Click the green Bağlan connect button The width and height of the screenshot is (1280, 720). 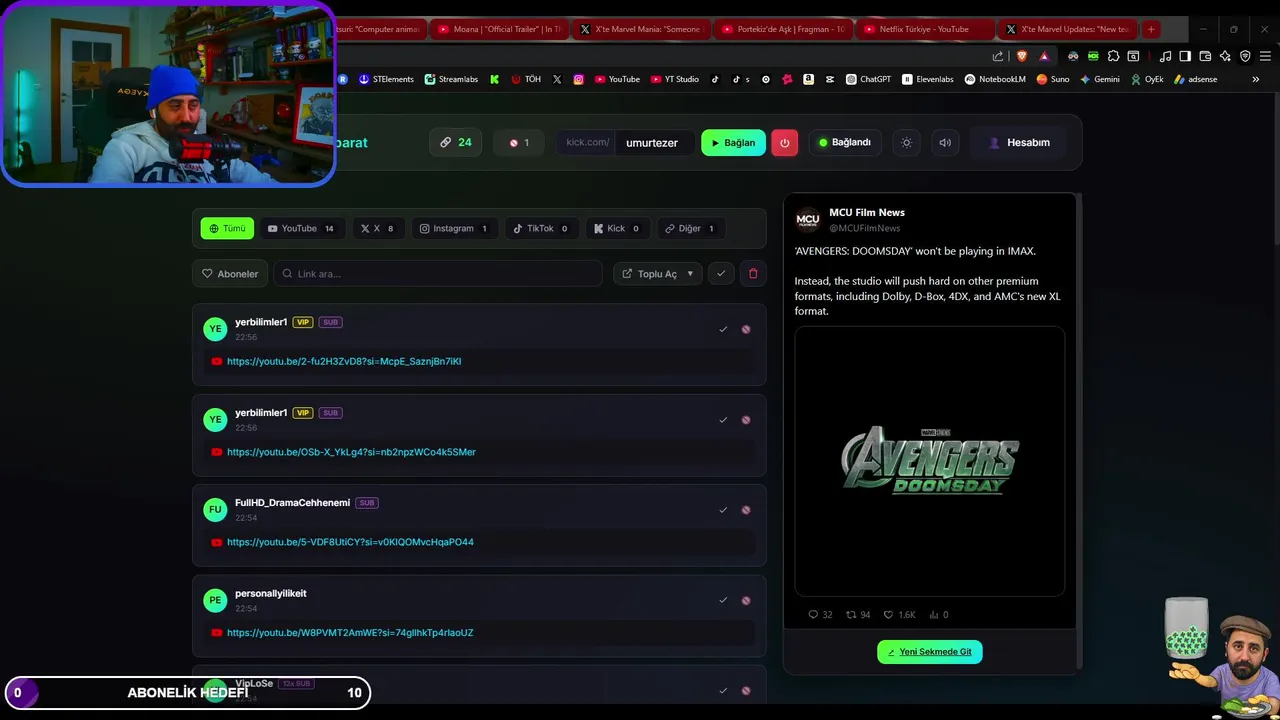tap(733, 143)
